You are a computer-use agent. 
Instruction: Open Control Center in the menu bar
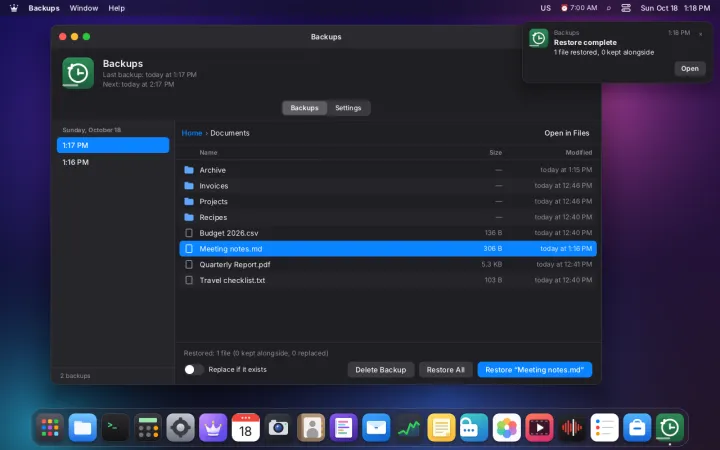click(x=626, y=8)
